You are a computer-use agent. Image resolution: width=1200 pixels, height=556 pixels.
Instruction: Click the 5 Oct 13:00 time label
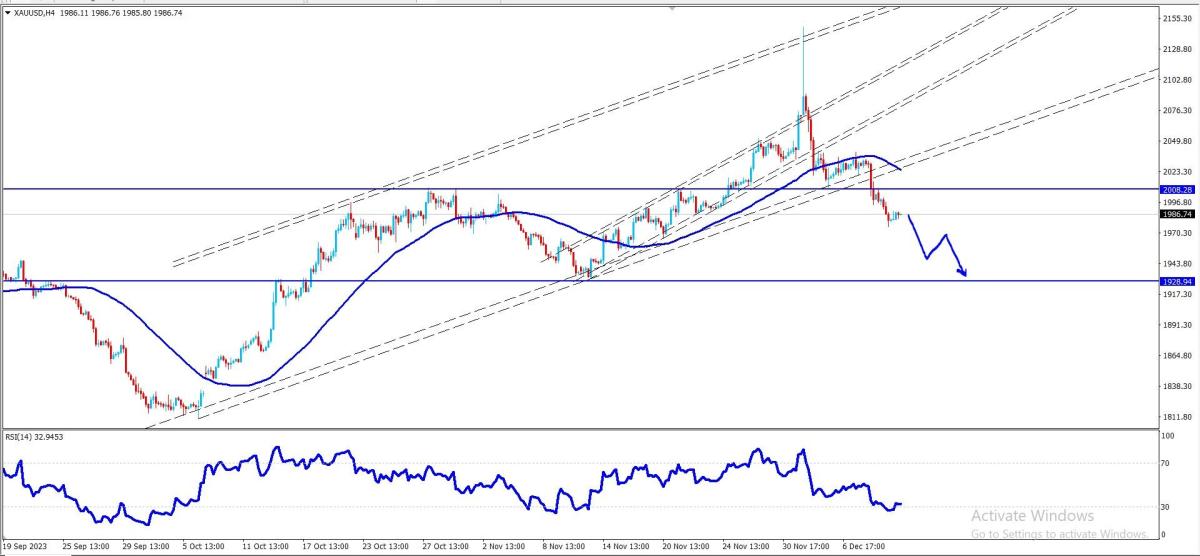(205, 548)
